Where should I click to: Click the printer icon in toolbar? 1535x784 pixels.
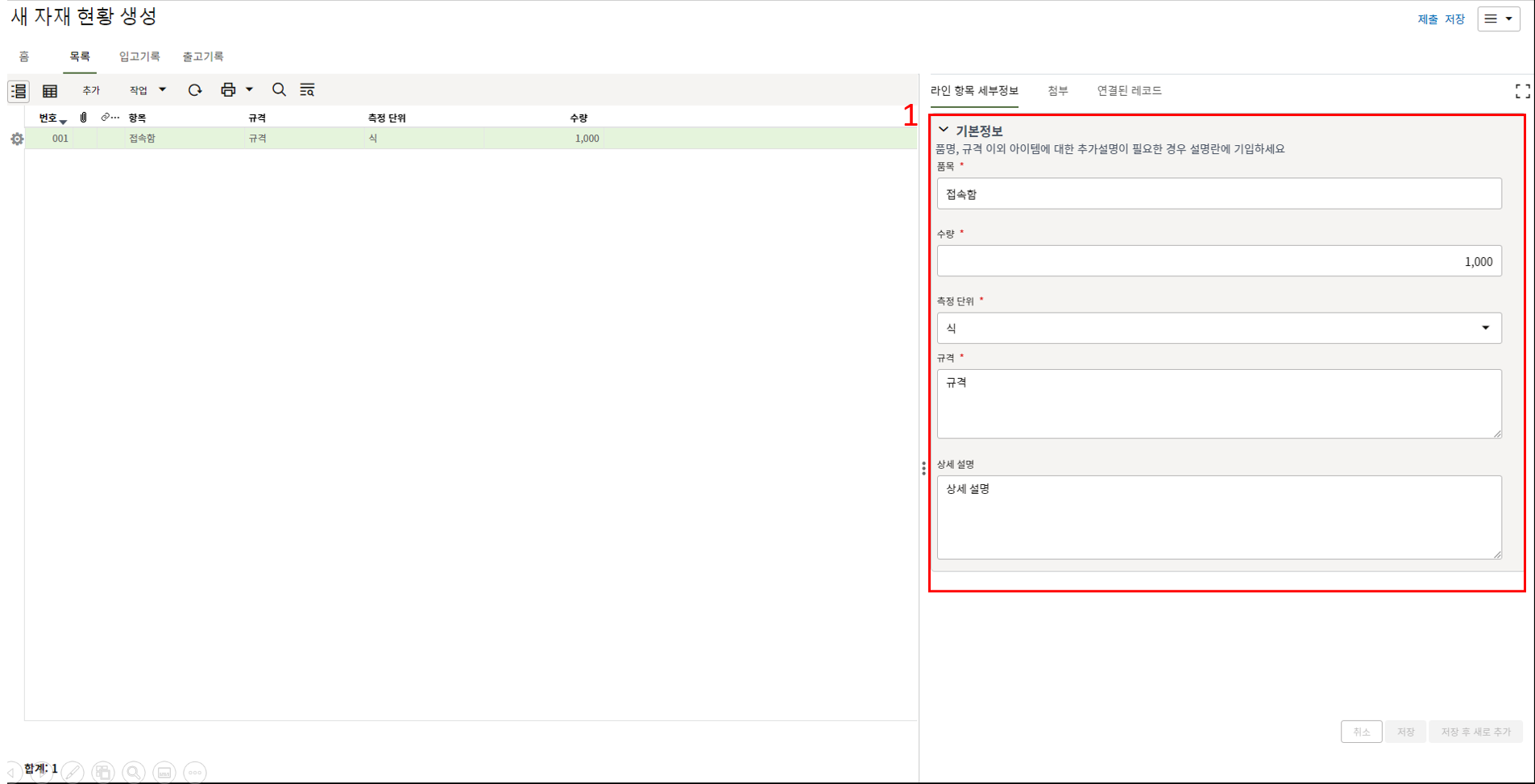coord(228,90)
